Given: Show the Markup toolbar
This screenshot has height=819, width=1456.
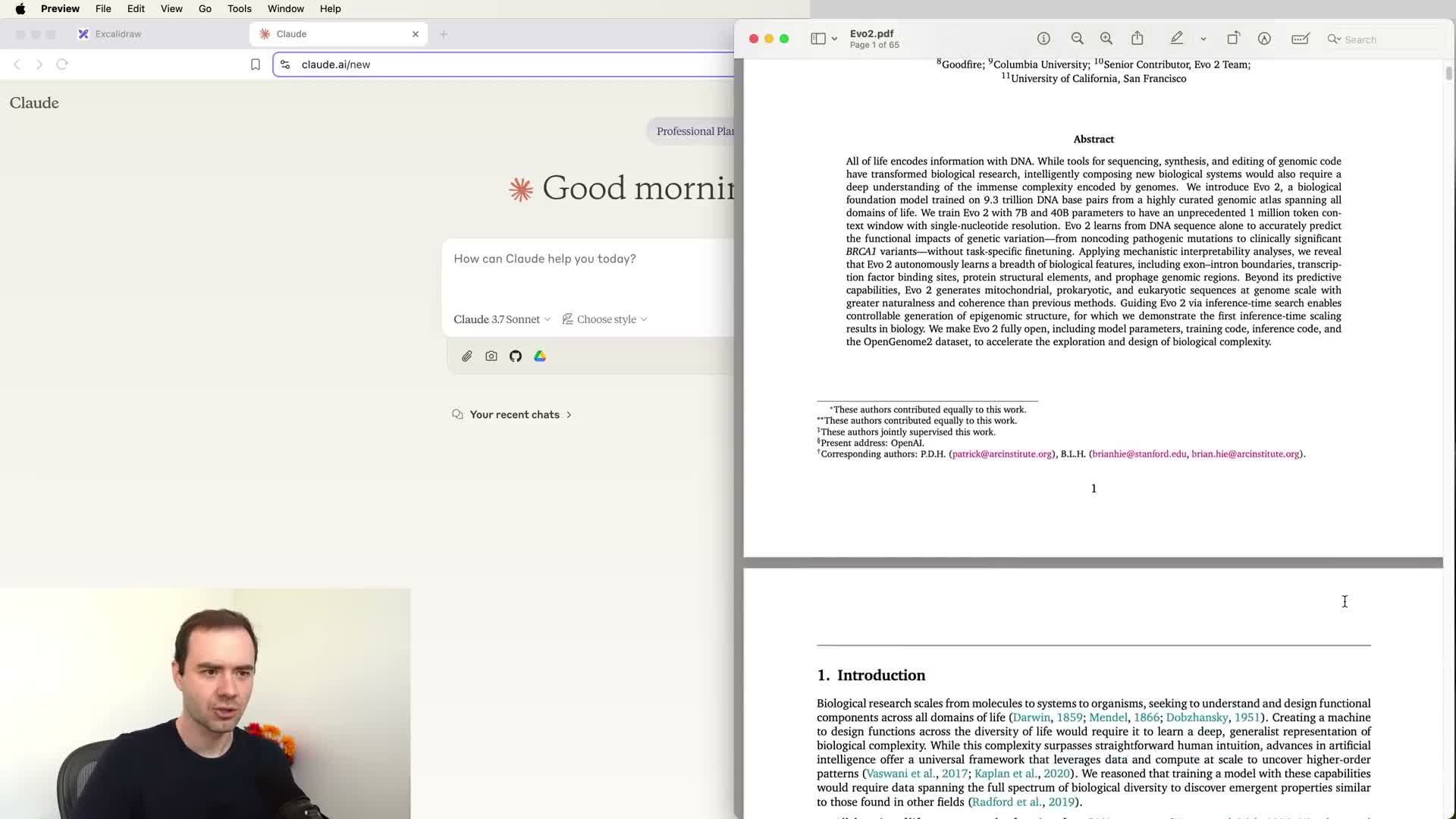Looking at the screenshot, I should pyautogui.click(x=1264, y=39).
